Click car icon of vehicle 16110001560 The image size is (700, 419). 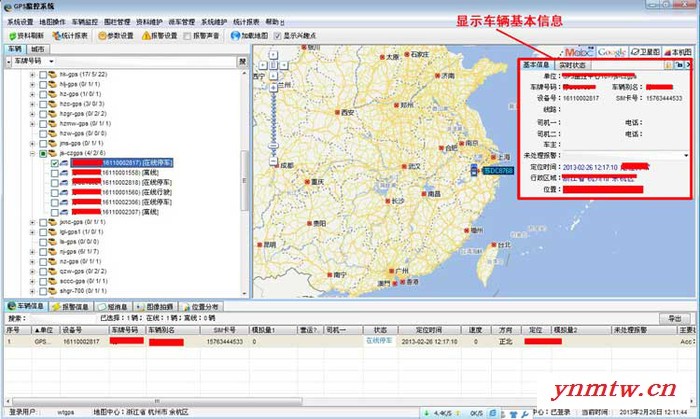point(64,192)
